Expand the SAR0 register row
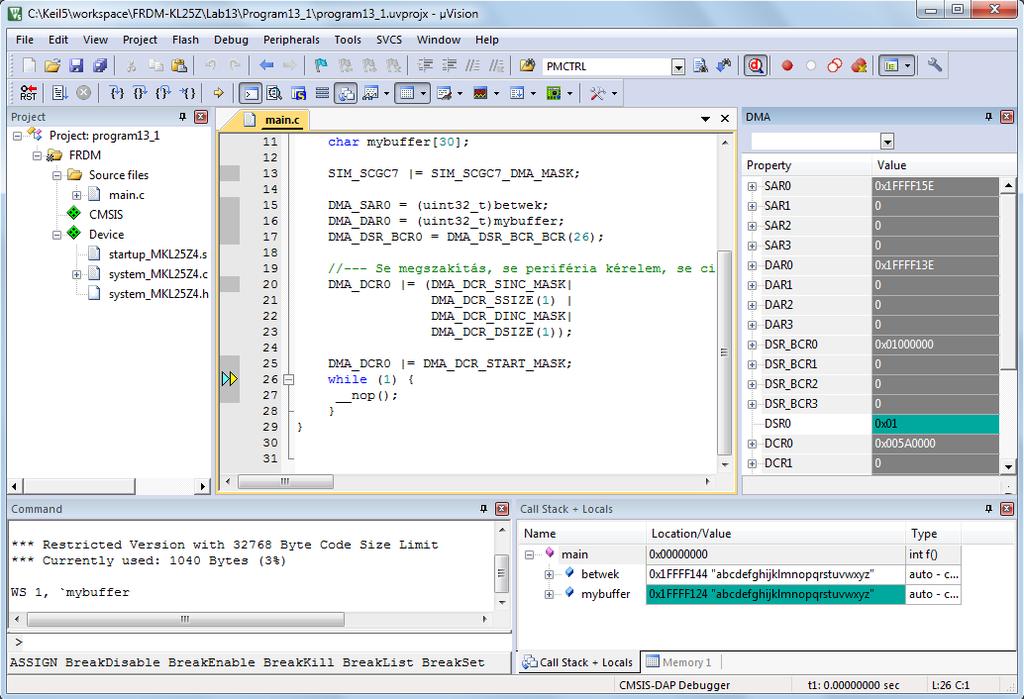This screenshot has height=699, width=1024. (x=752, y=186)
